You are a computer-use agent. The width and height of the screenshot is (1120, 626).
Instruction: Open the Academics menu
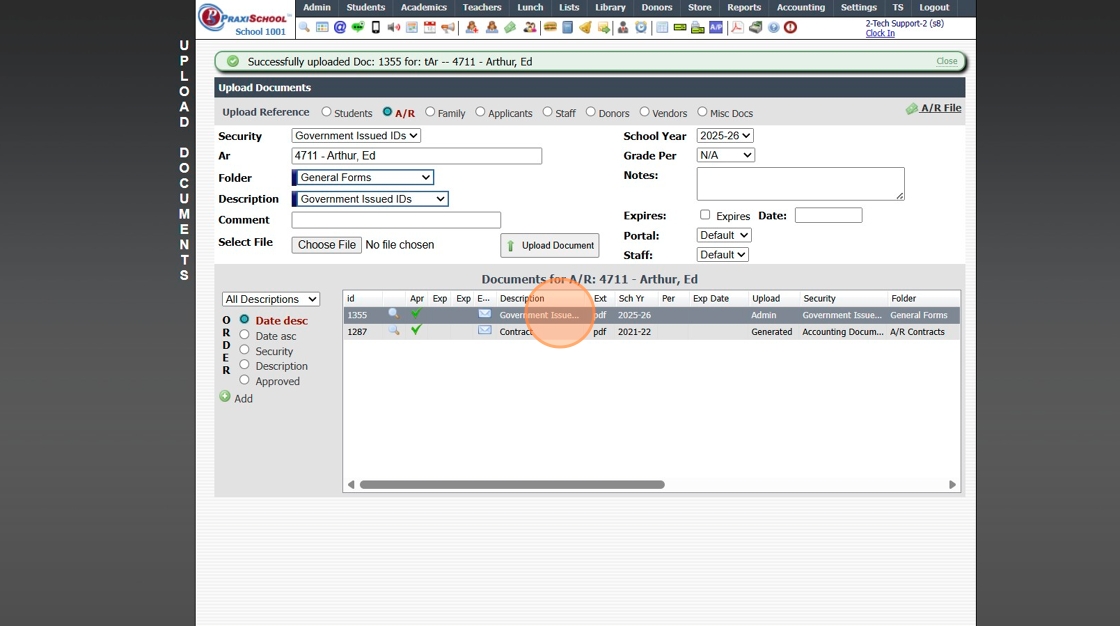click(x=424, y=7)
